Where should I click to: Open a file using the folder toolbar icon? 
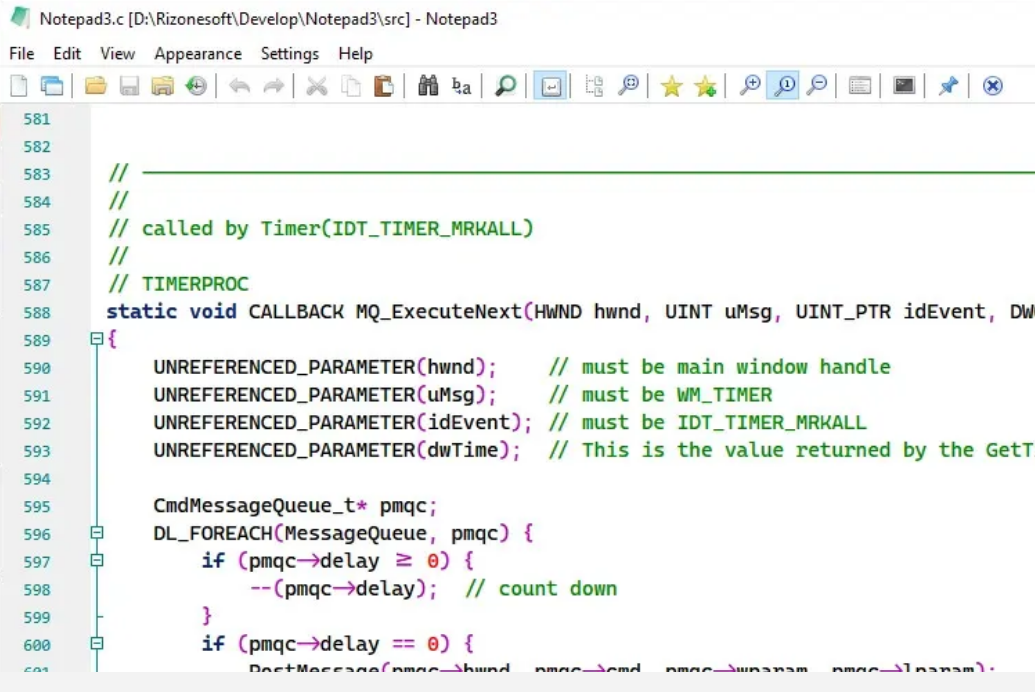(94, 86)
